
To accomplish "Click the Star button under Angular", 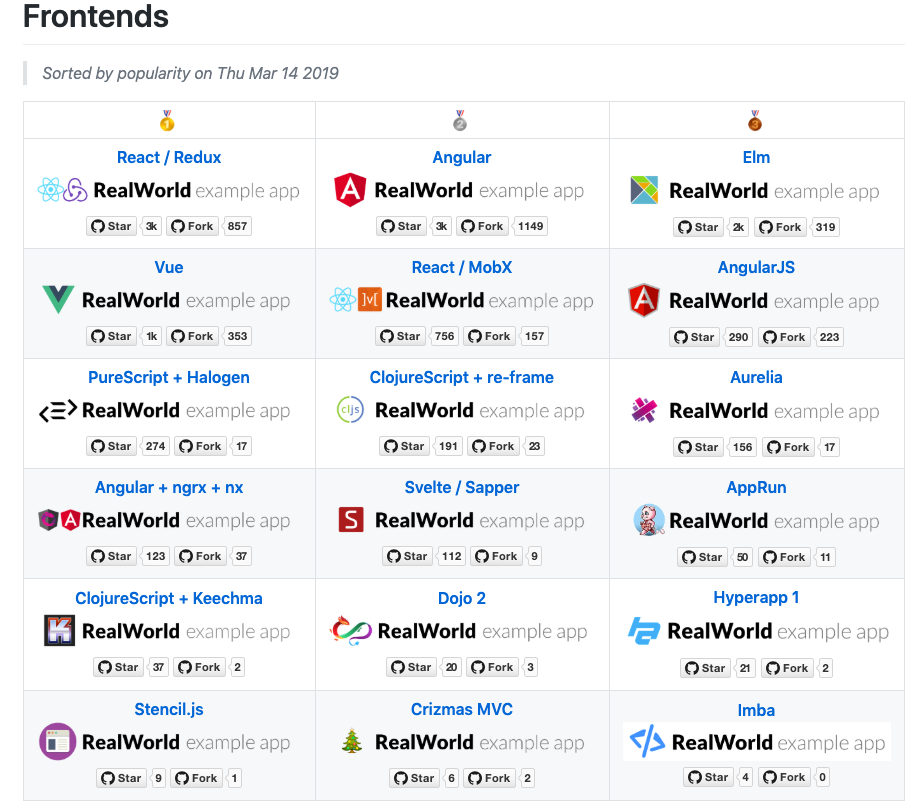I will tap(402, 226).
